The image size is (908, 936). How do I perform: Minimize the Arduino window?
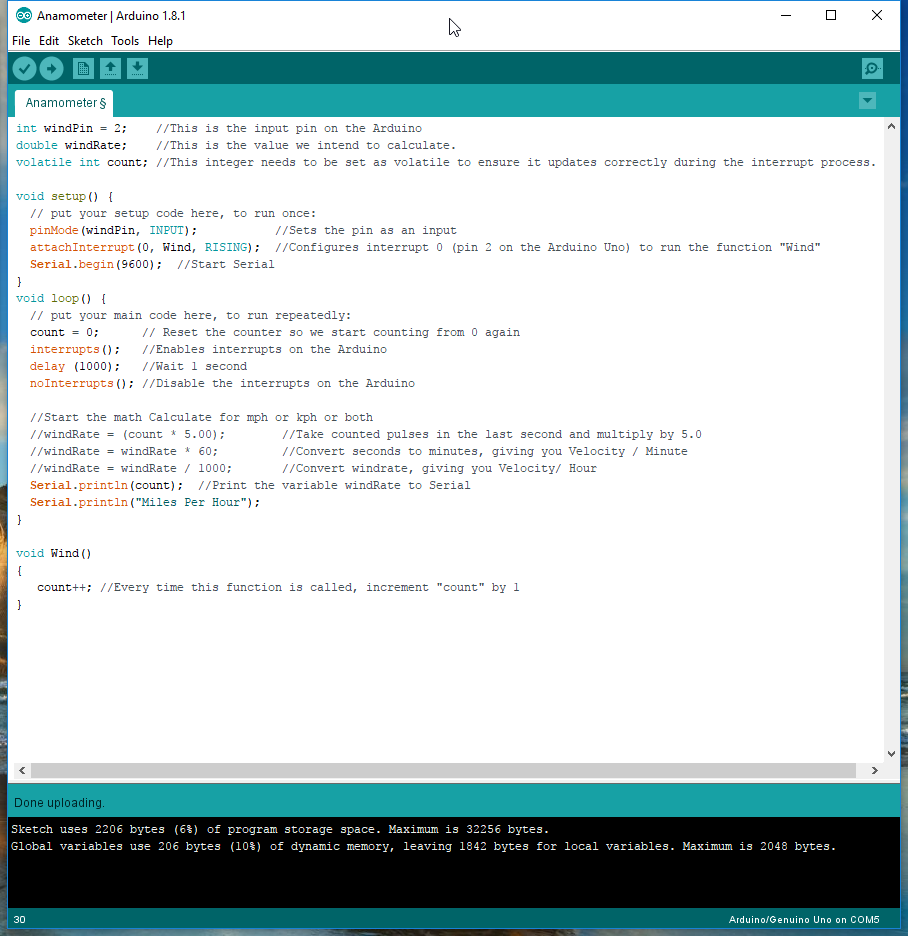(786, 16)
